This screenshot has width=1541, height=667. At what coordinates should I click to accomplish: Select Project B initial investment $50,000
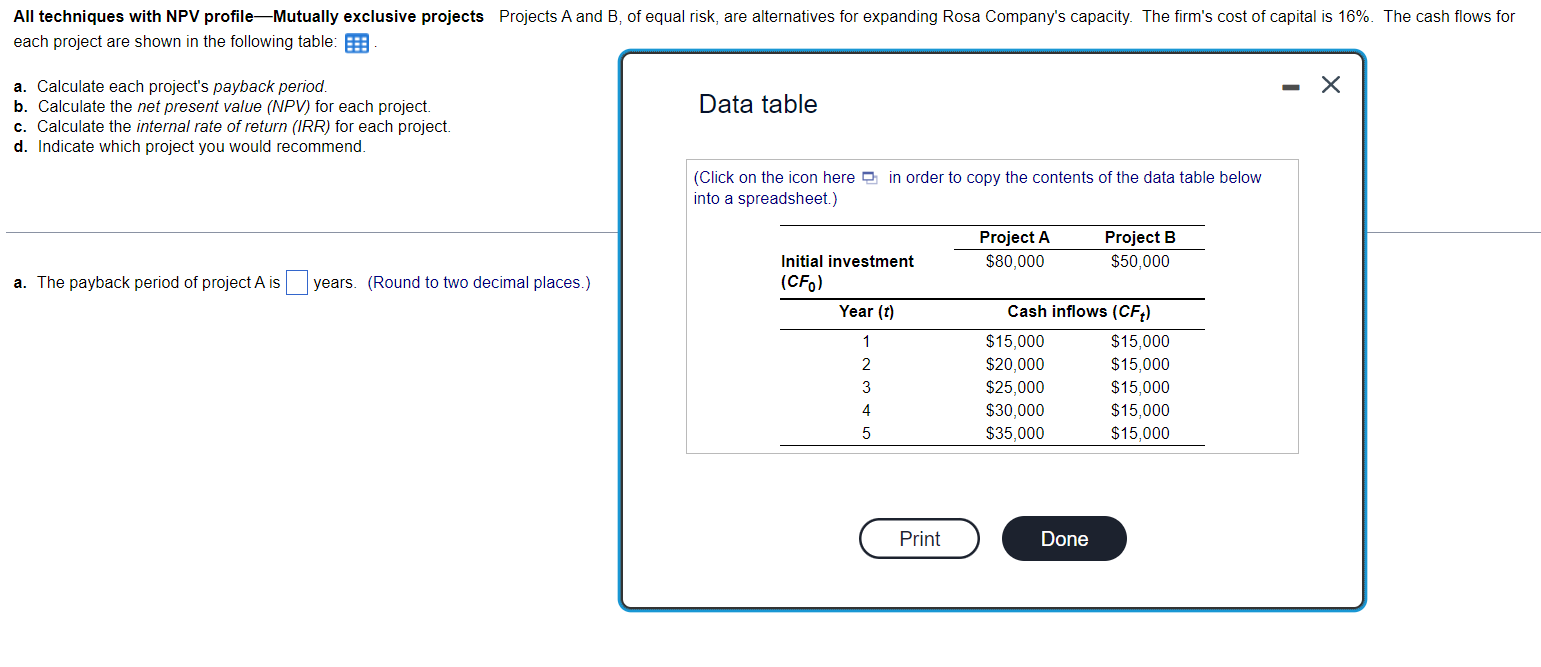1140,261
